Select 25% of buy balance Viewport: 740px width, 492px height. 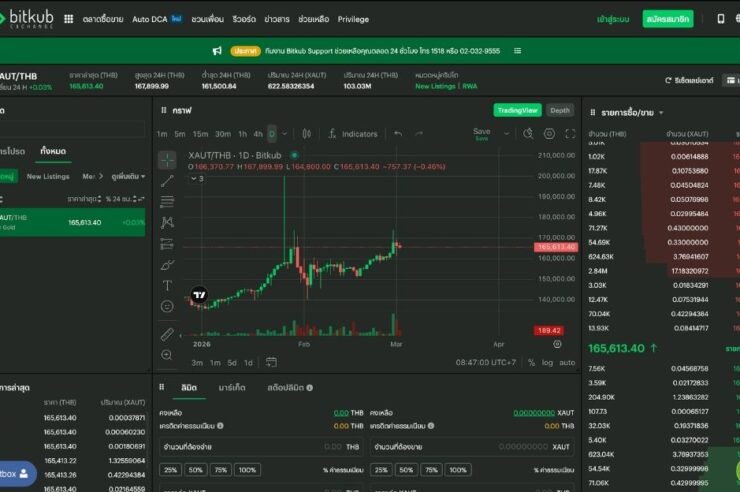(x=170, y=470)
